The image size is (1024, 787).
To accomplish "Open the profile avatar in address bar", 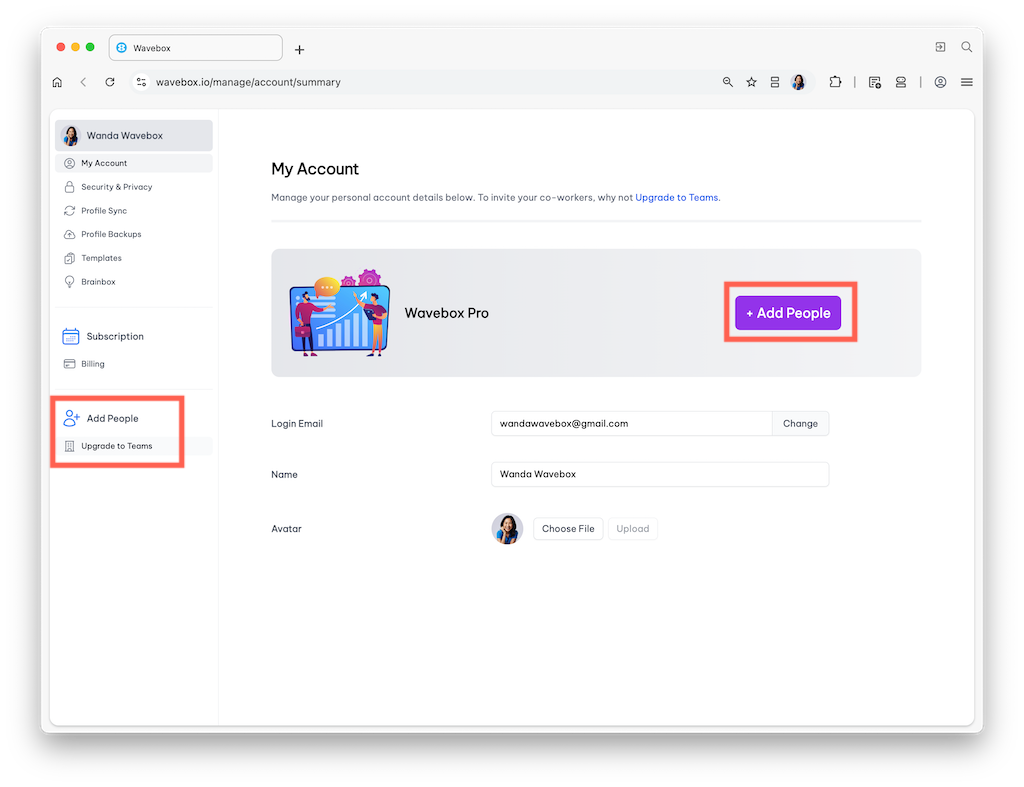I will [798, 82].
